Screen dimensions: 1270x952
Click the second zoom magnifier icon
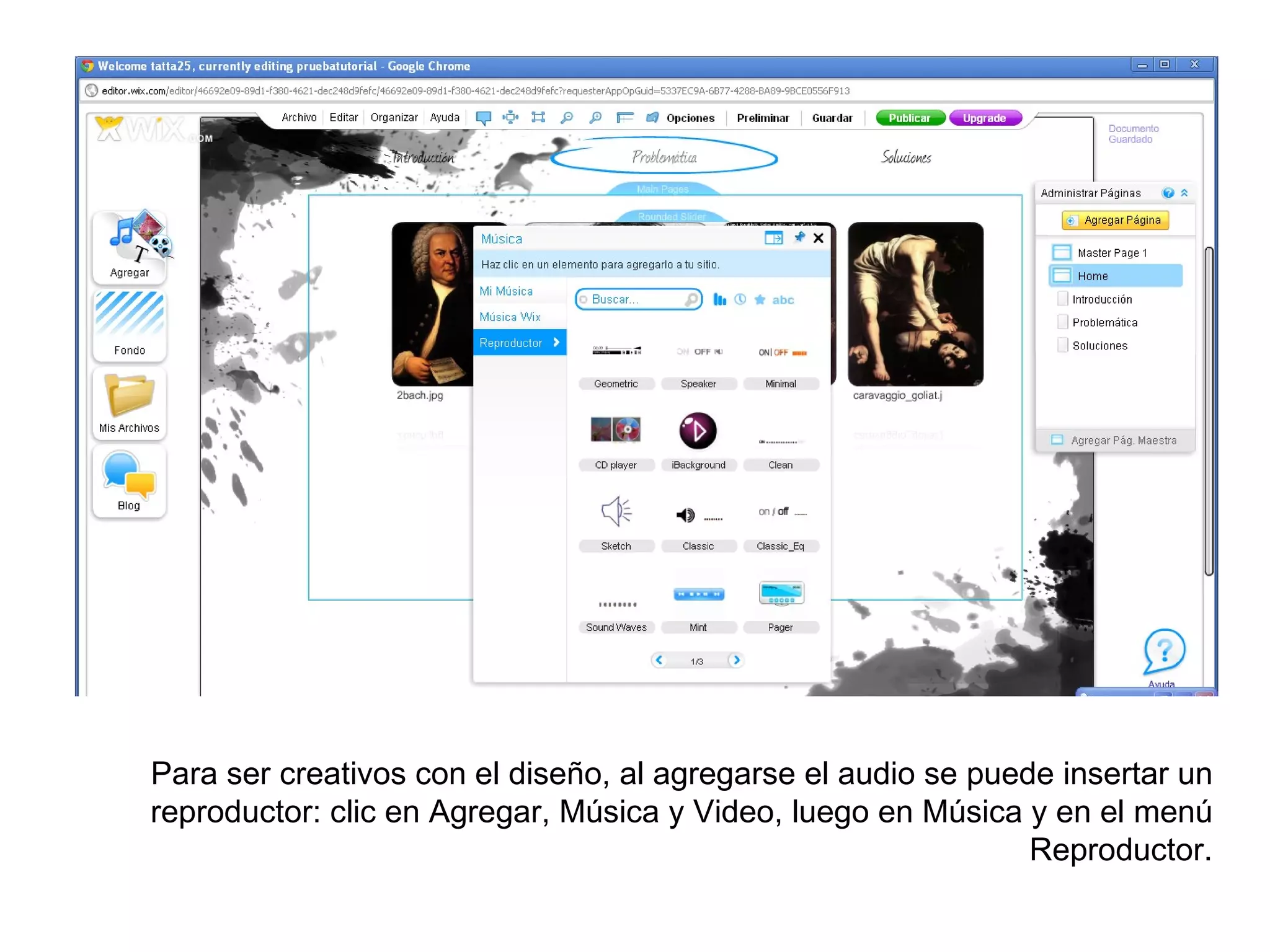point(595,117)
